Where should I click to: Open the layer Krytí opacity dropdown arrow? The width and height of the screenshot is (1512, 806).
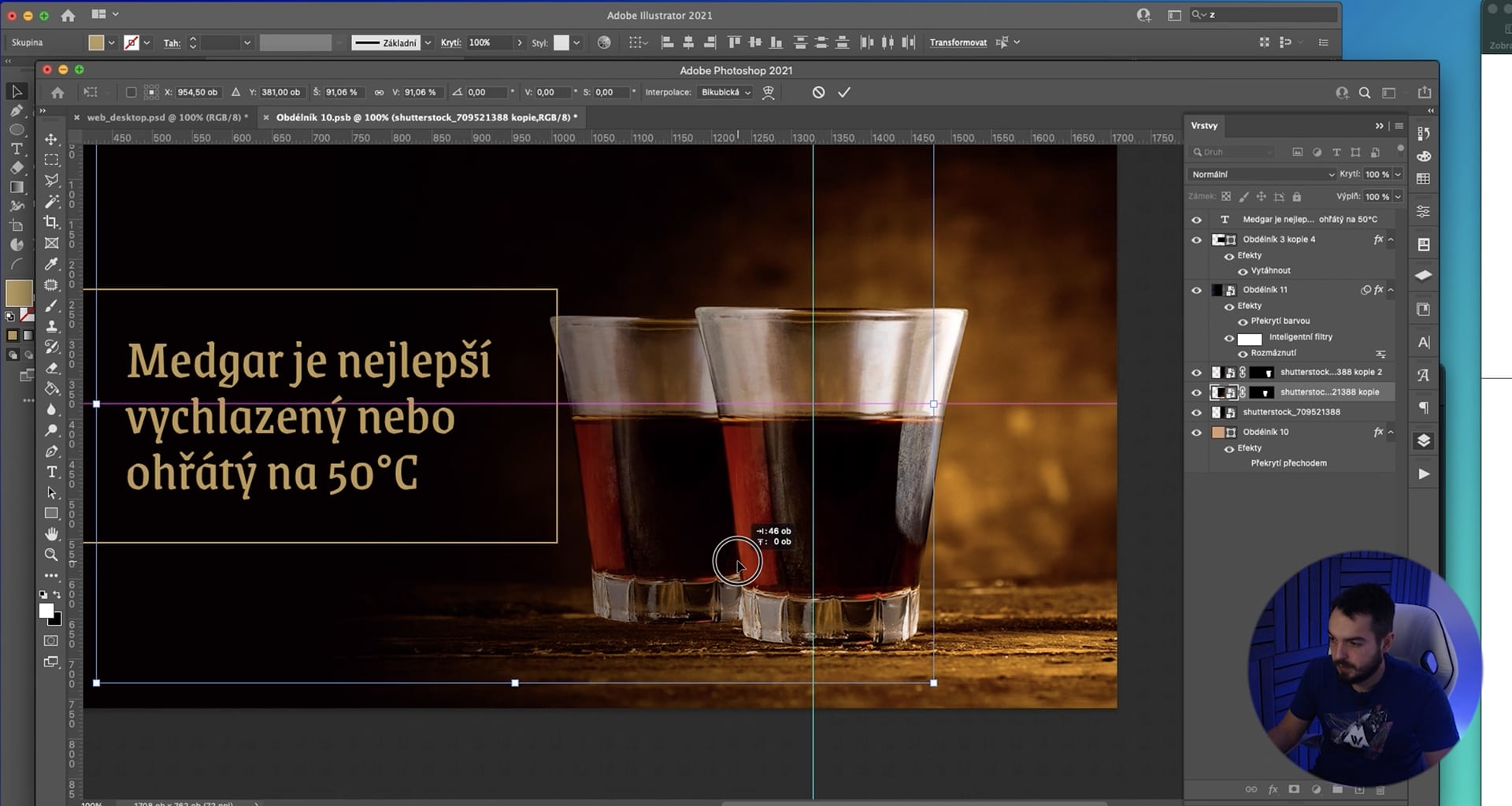tap(1399, 174)
